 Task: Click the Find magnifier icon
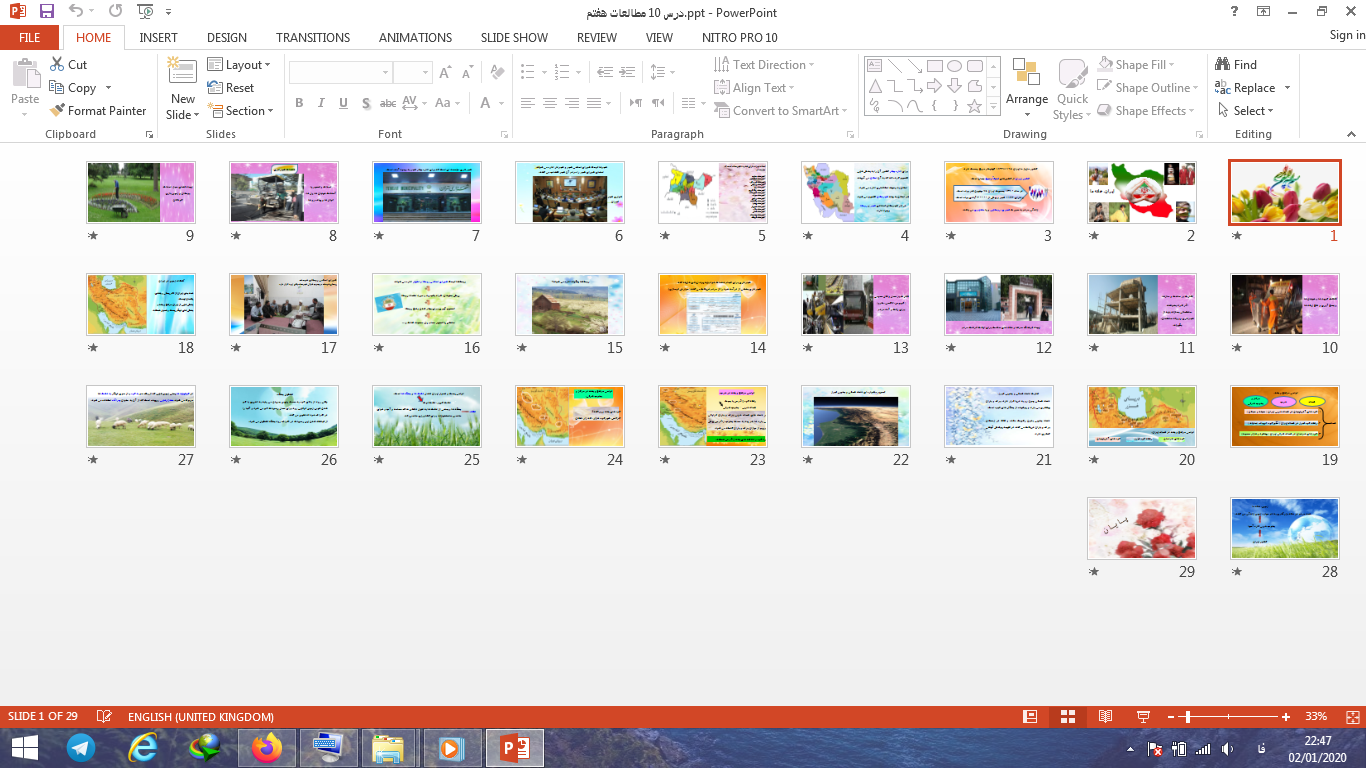click(x=1223, y=65)
